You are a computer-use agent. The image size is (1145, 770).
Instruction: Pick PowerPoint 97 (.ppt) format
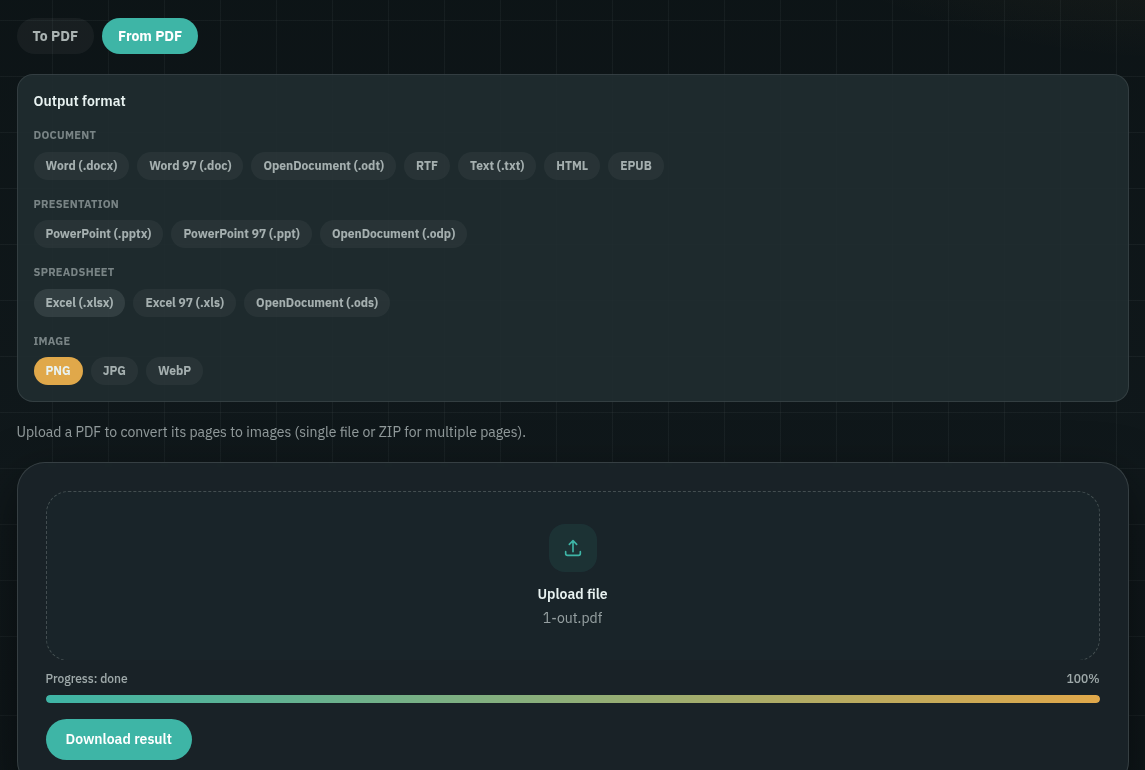click(x=242, y=234)
